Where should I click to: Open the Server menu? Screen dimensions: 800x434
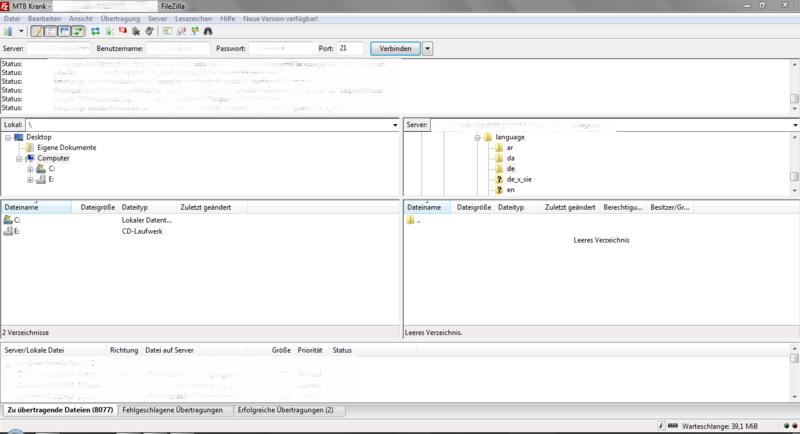tap(157, 18)
